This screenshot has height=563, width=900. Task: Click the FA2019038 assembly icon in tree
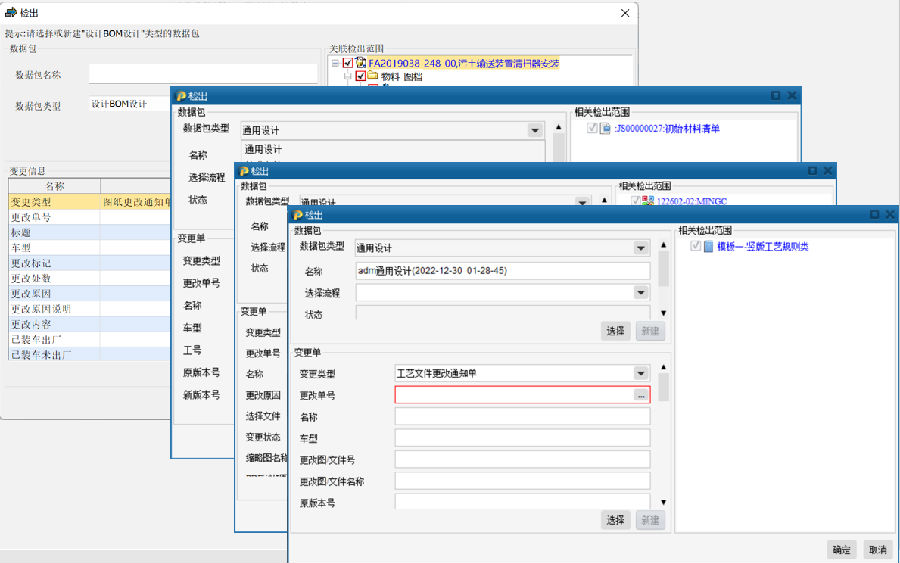360,63
